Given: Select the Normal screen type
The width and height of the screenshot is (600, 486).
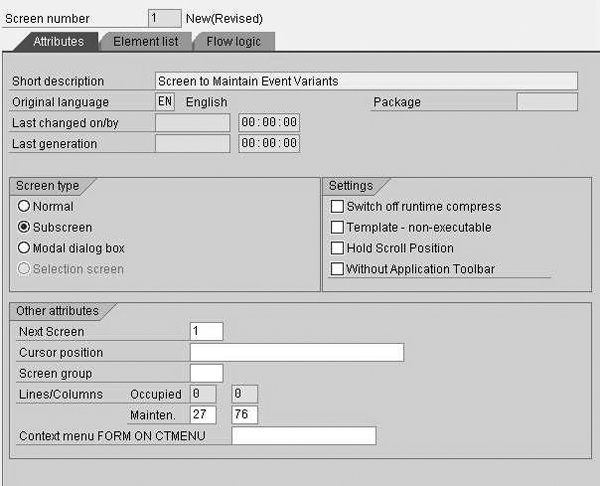Looking at the screenshot, I should click(24, 206).
